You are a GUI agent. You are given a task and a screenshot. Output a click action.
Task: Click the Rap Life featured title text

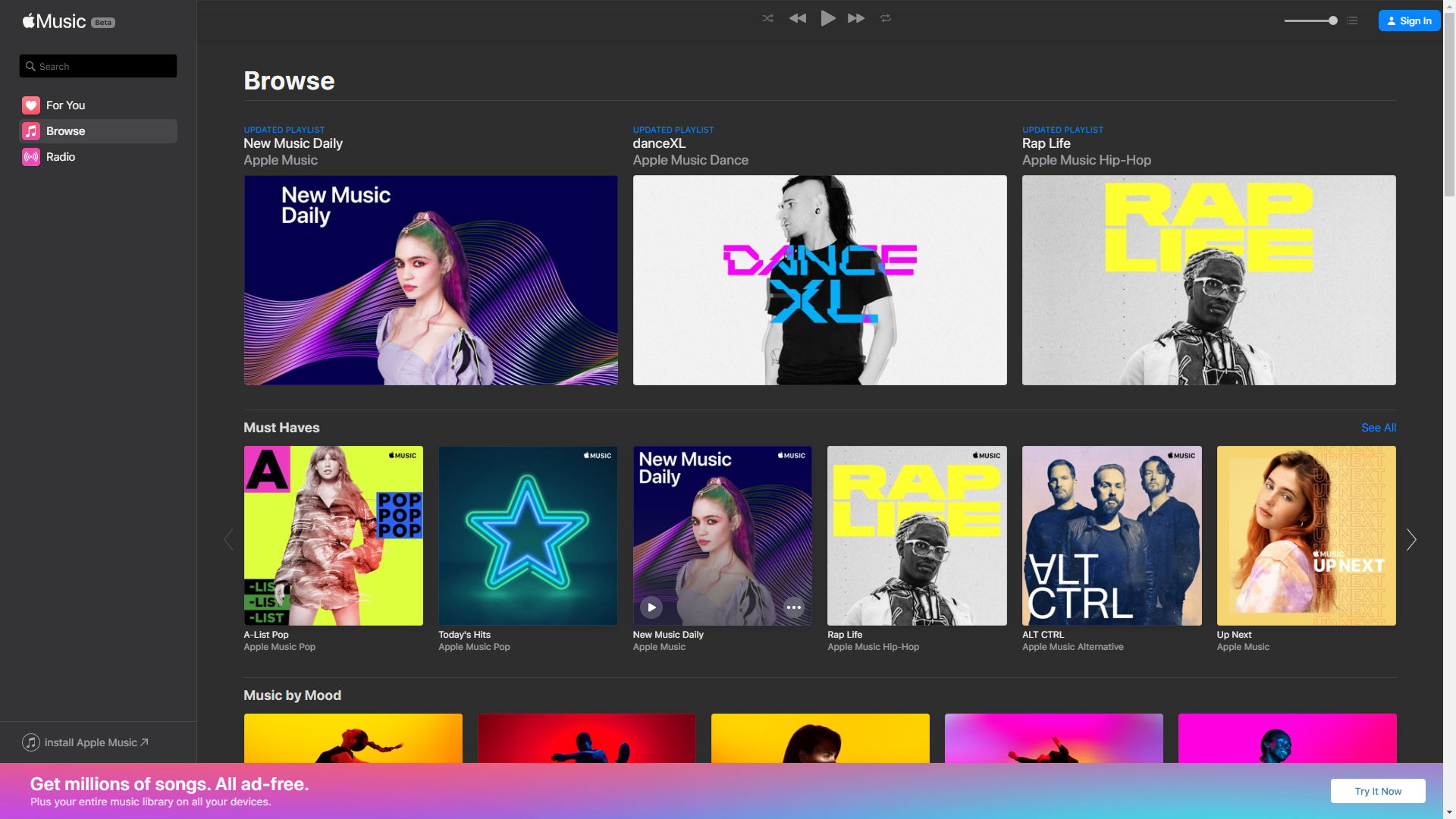[x=1046, y=143]
